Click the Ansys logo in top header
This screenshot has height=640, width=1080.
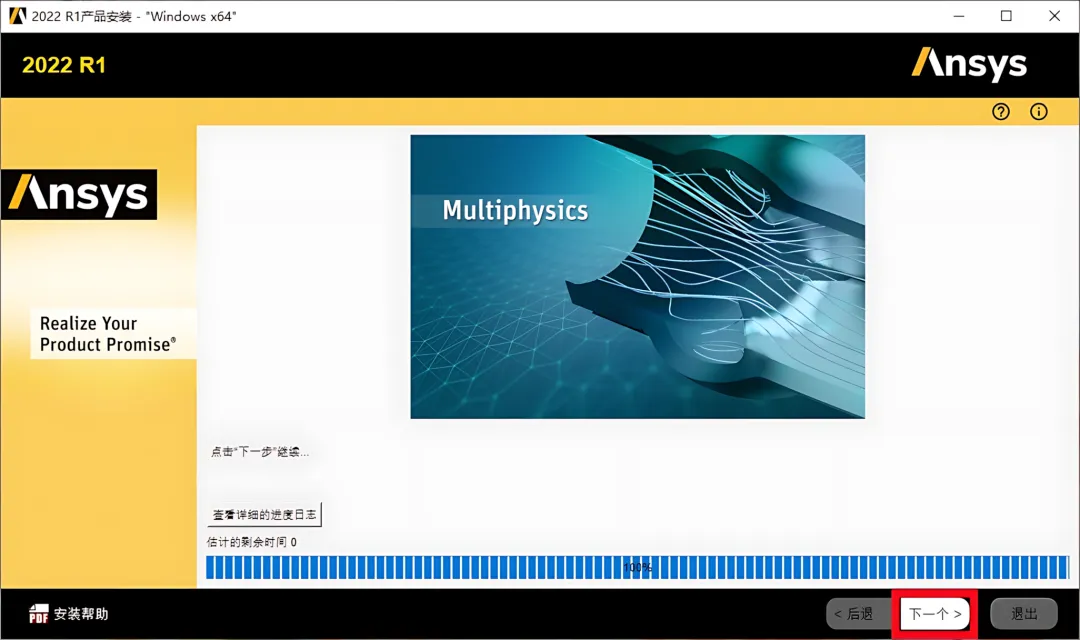tap(969, 65)
